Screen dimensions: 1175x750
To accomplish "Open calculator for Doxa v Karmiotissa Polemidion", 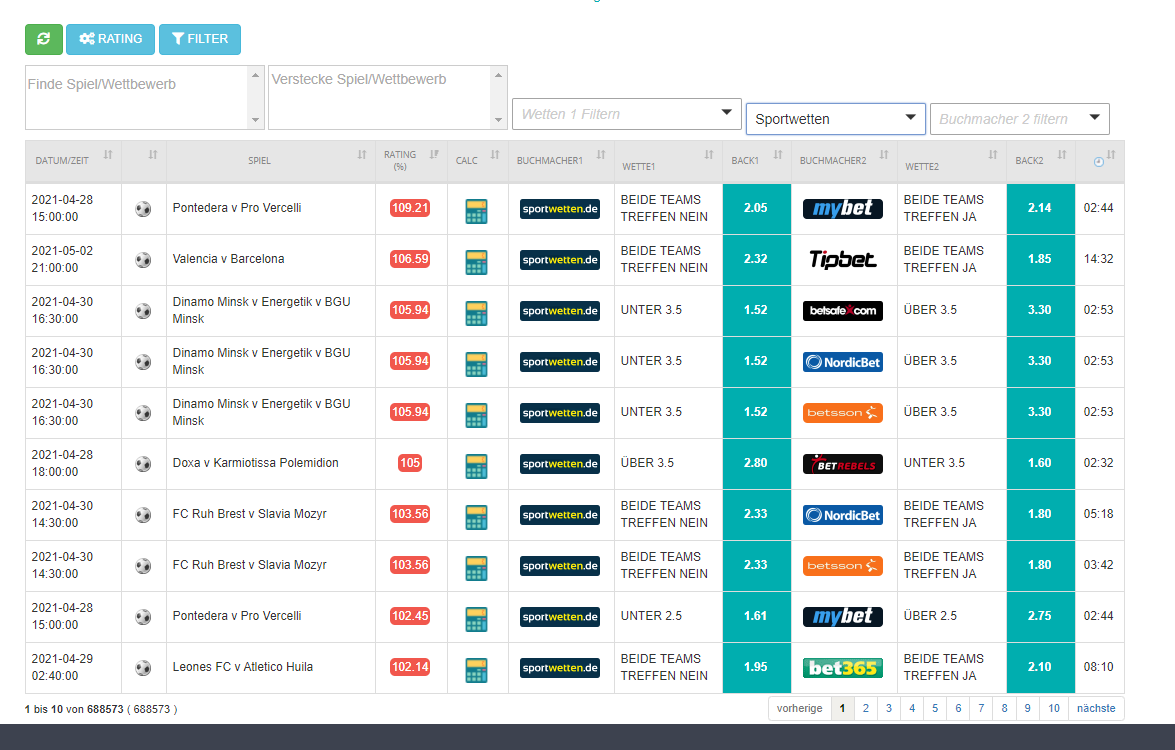I will point(477,466).
